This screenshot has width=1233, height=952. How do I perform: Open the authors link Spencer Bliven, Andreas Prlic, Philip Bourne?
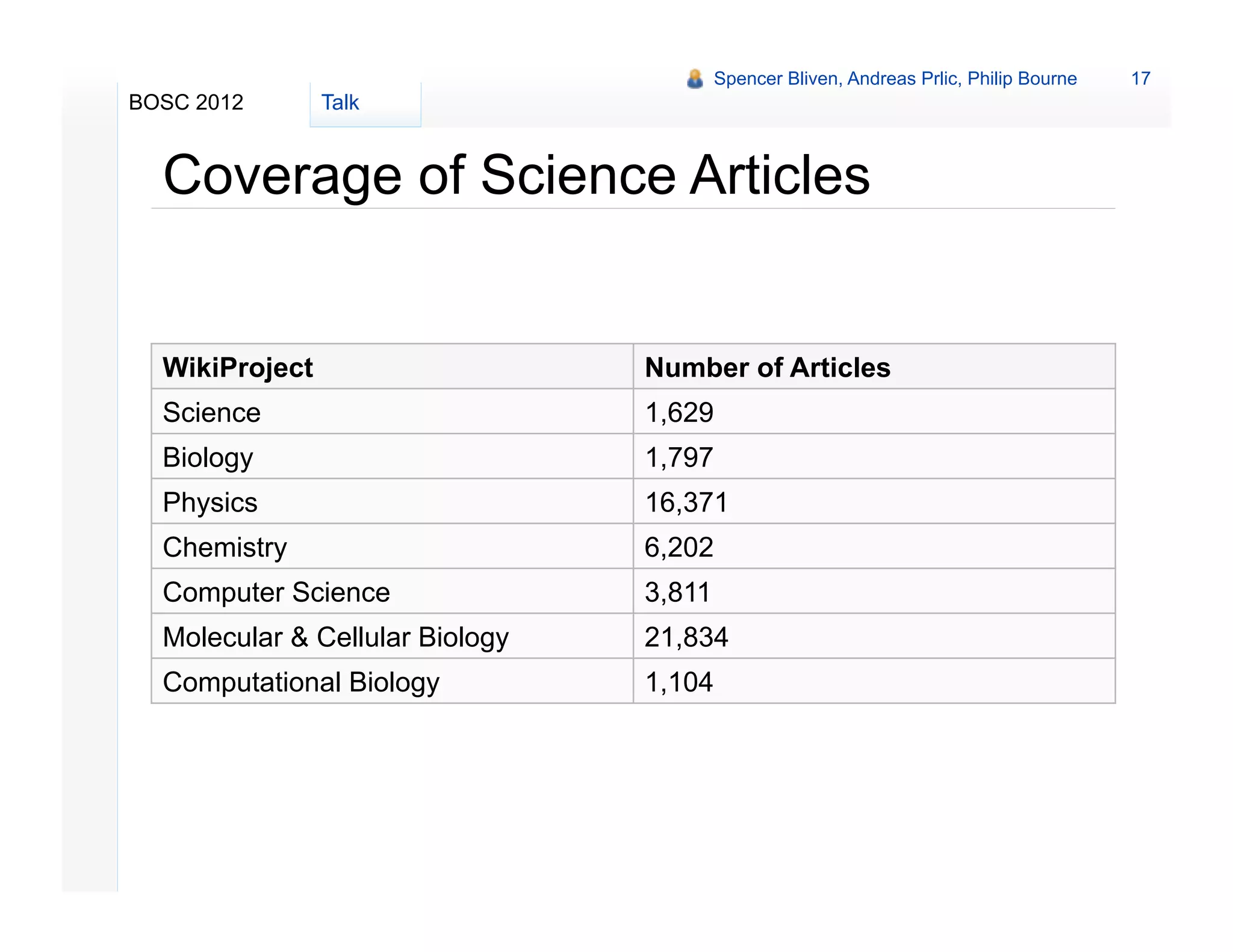pyautogui.click(x=895, y=79)
